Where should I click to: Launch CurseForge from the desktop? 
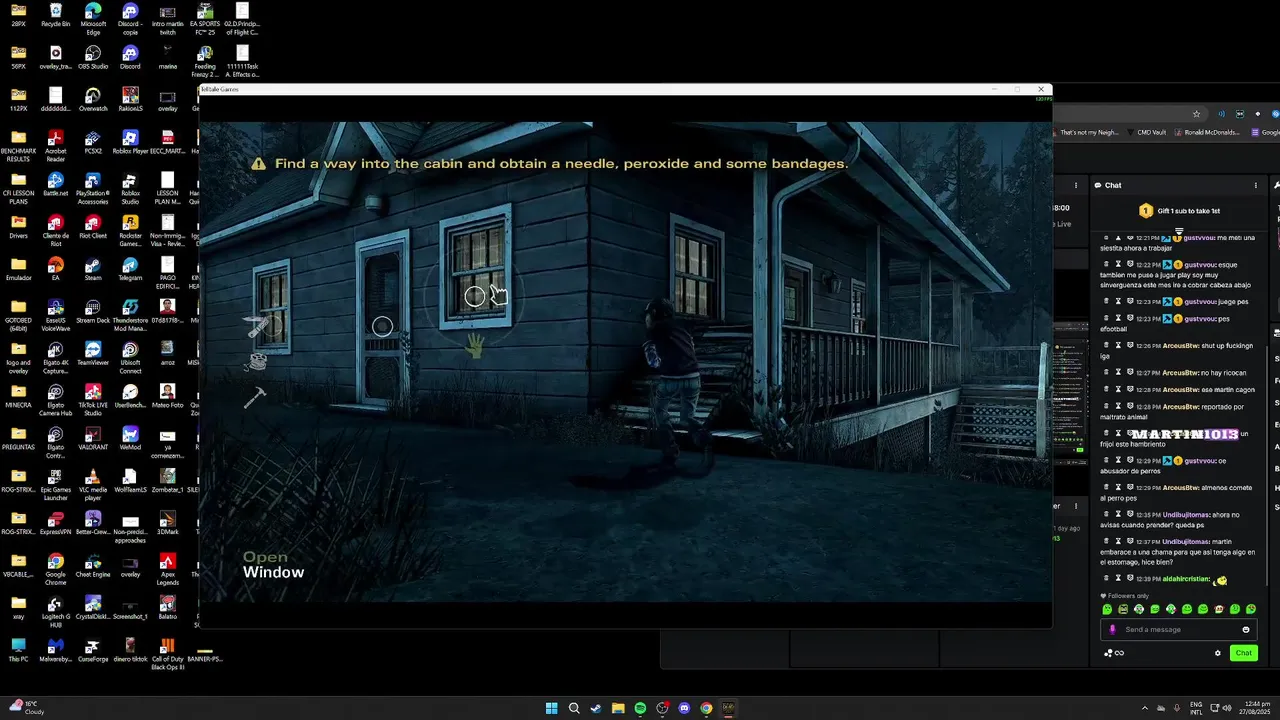pos(93,650)
